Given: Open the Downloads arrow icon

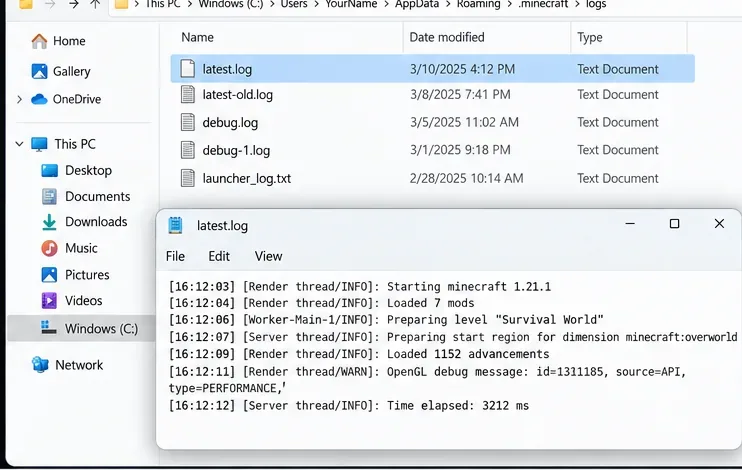Looking at the screenshot, I should (x=49, y=222).
